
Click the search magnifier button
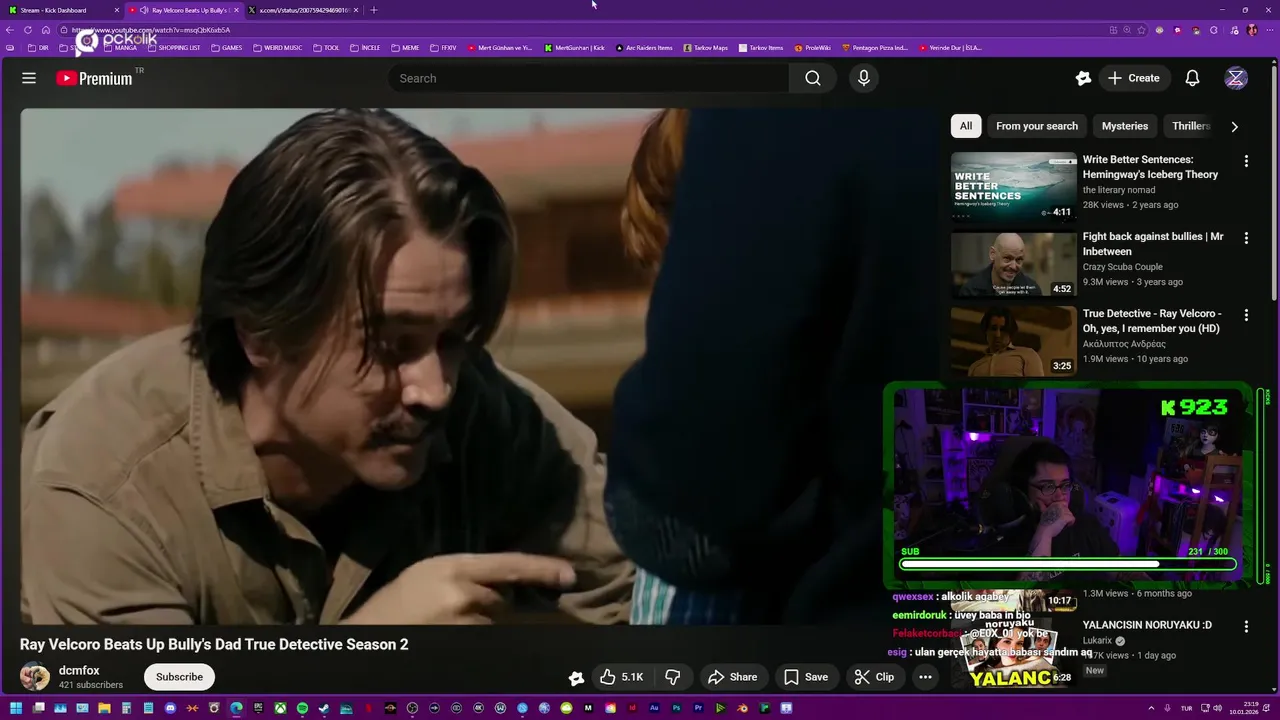[813, 78]
